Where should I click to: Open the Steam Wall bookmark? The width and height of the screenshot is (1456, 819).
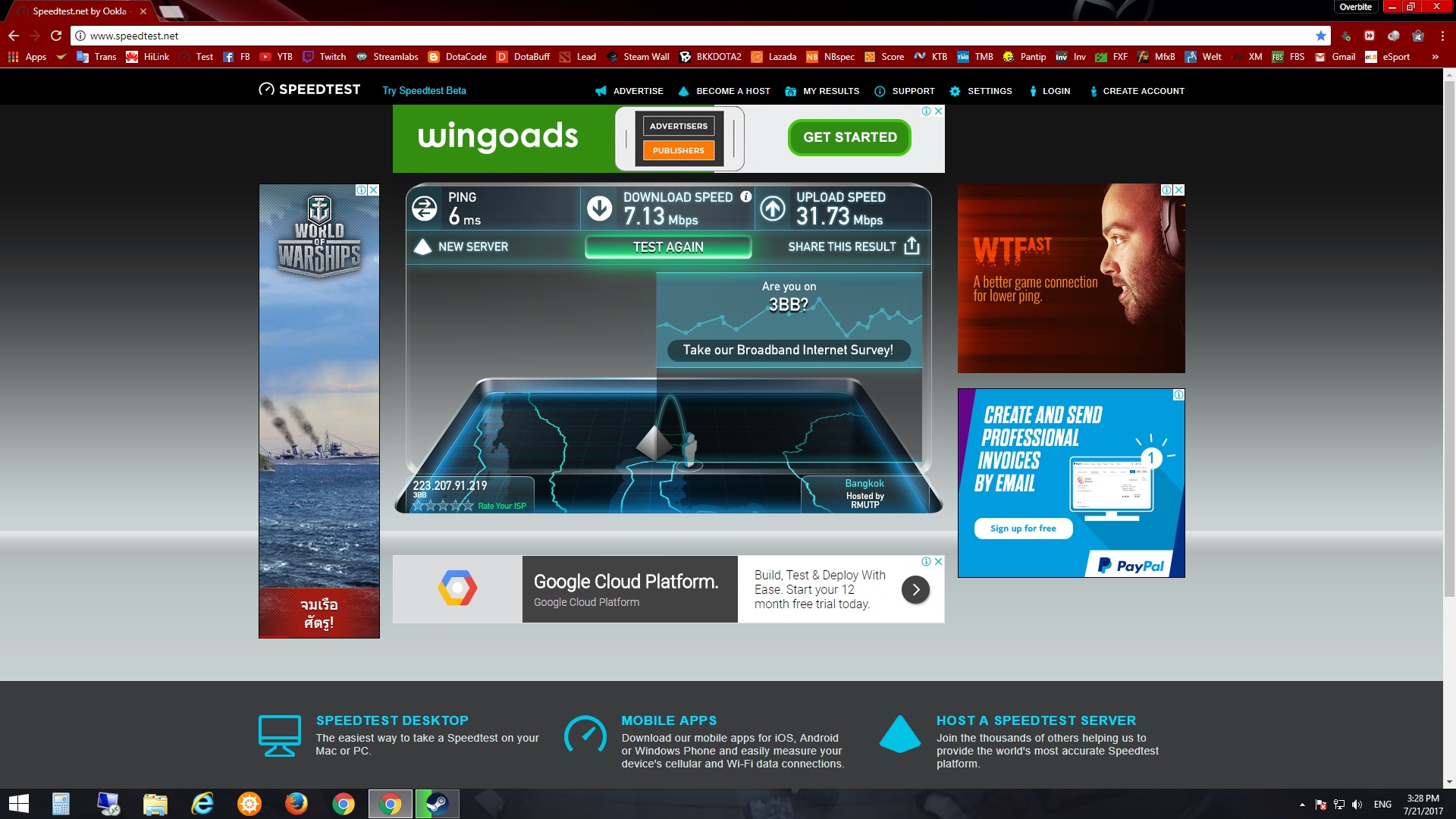(x=638, y=57)
